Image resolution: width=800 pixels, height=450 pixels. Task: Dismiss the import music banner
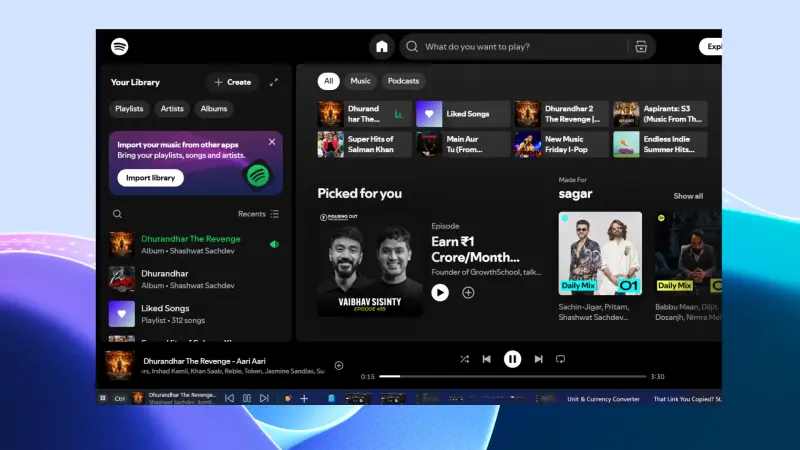tap(272, 142)
